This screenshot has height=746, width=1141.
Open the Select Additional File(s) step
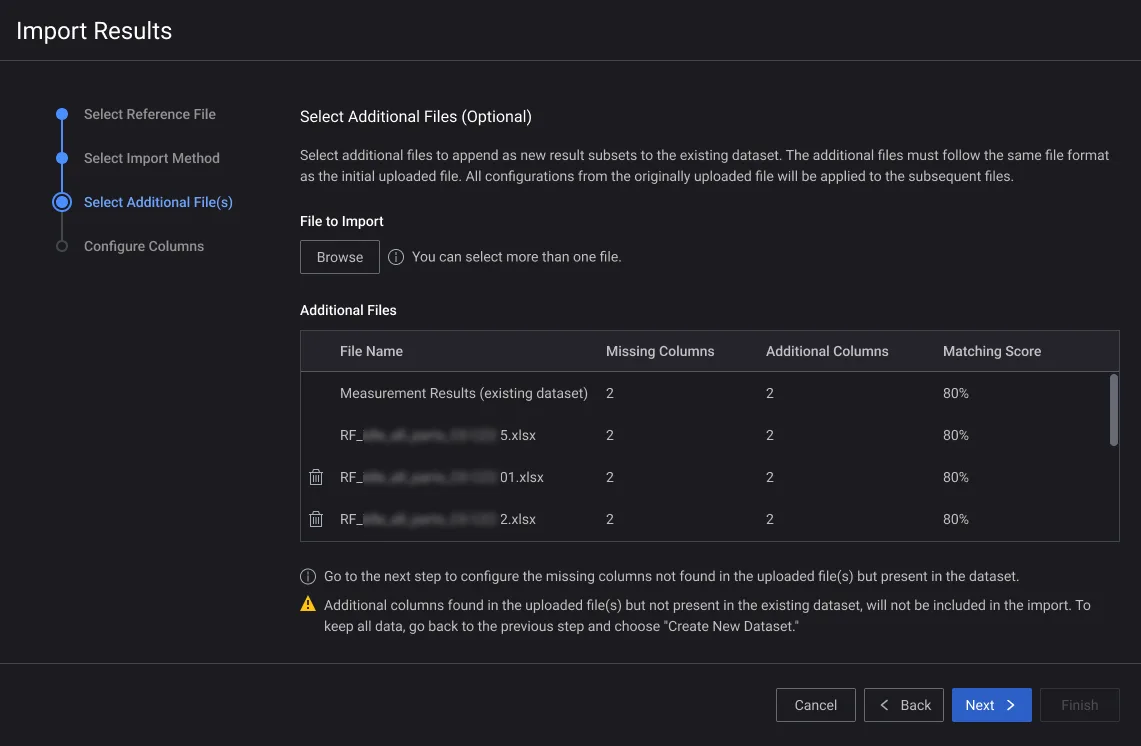(158, 202)
